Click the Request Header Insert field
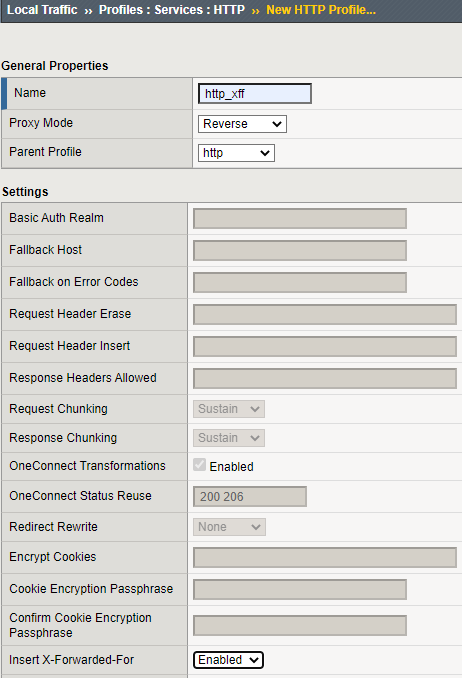This screenshot has width=462, height=678. (x=325, y=346)
